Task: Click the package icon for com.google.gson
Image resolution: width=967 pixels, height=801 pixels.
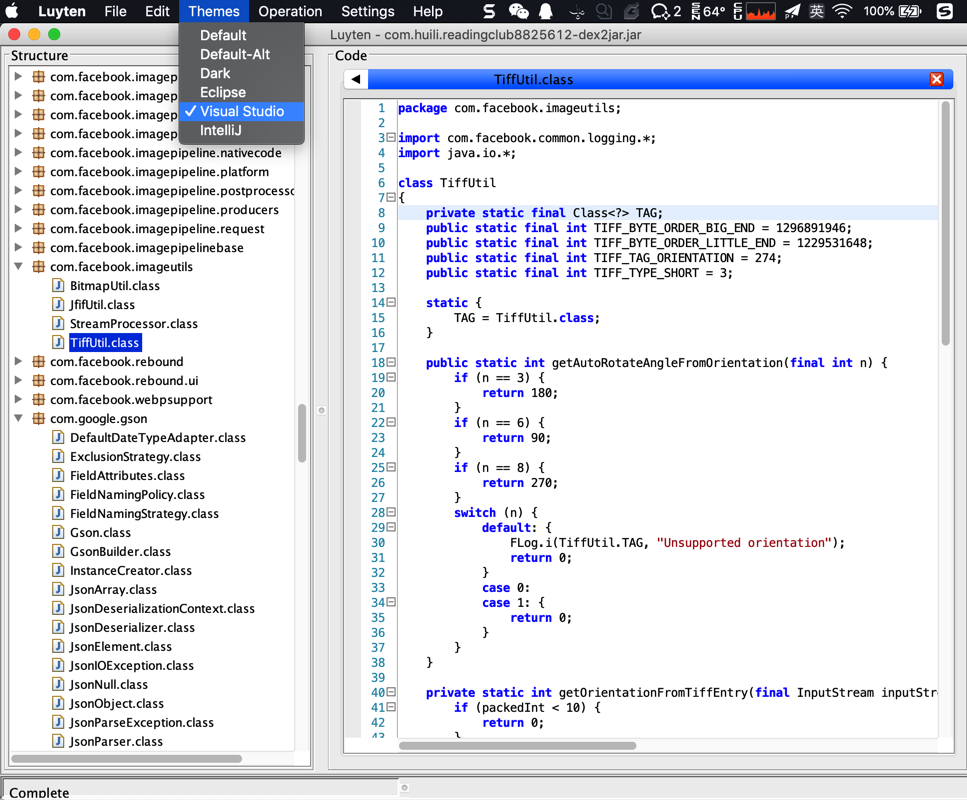Action: (x=38, y=419)
